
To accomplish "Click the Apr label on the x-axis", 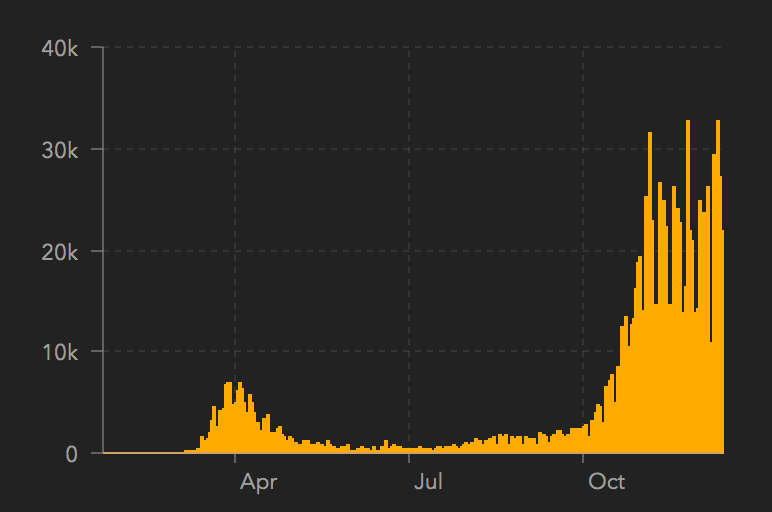I will pos(258,482).
